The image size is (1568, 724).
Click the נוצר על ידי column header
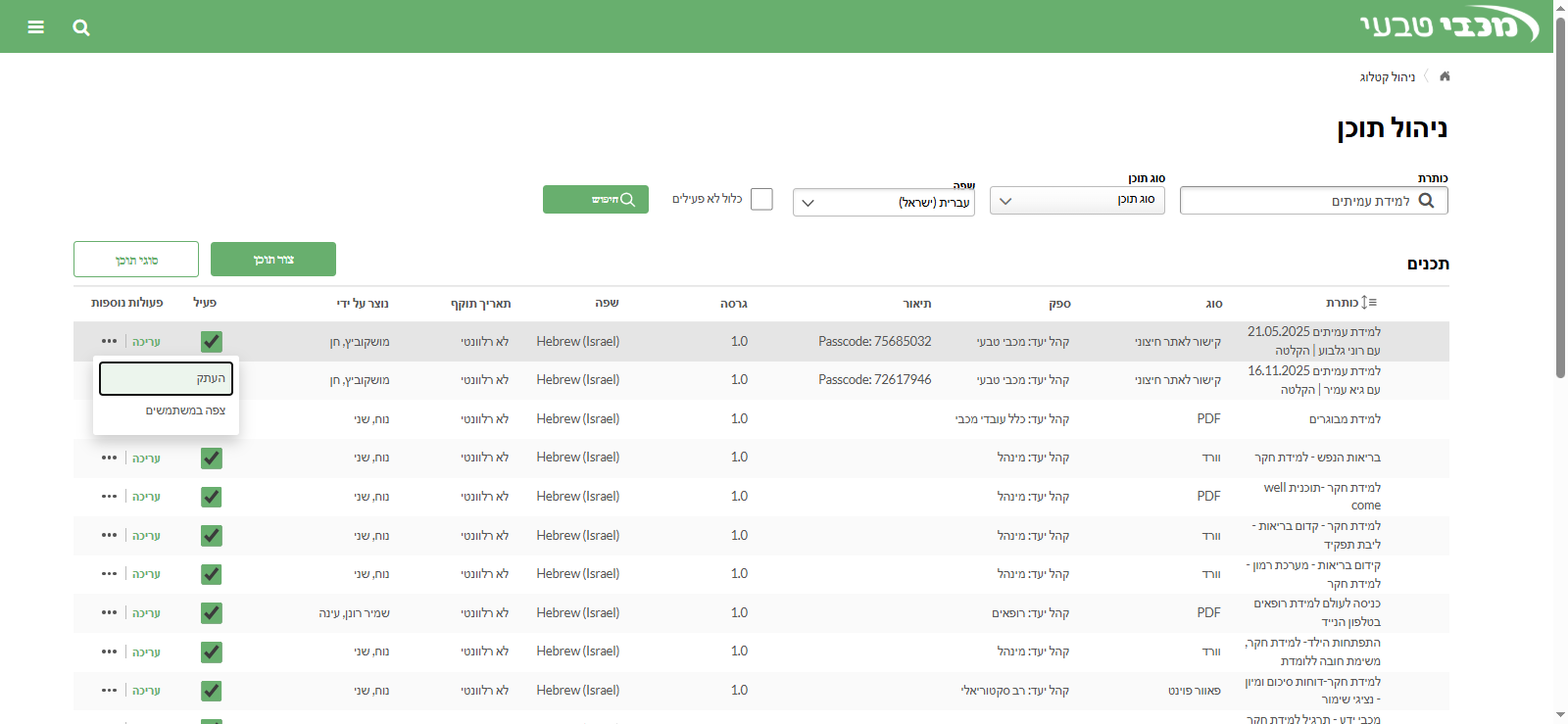coord(363,304)
